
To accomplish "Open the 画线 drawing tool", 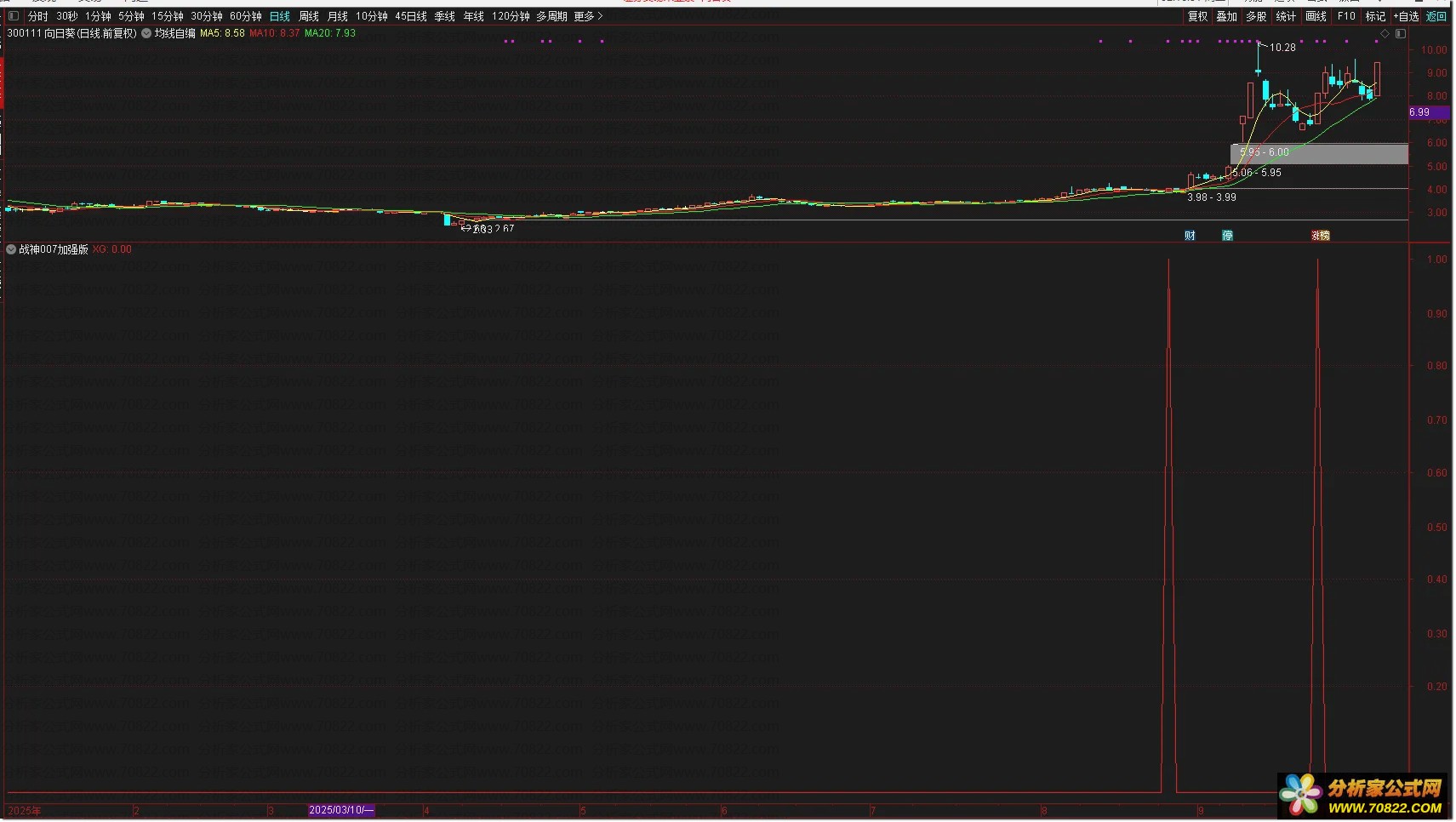I will [x=1316, y=16].
